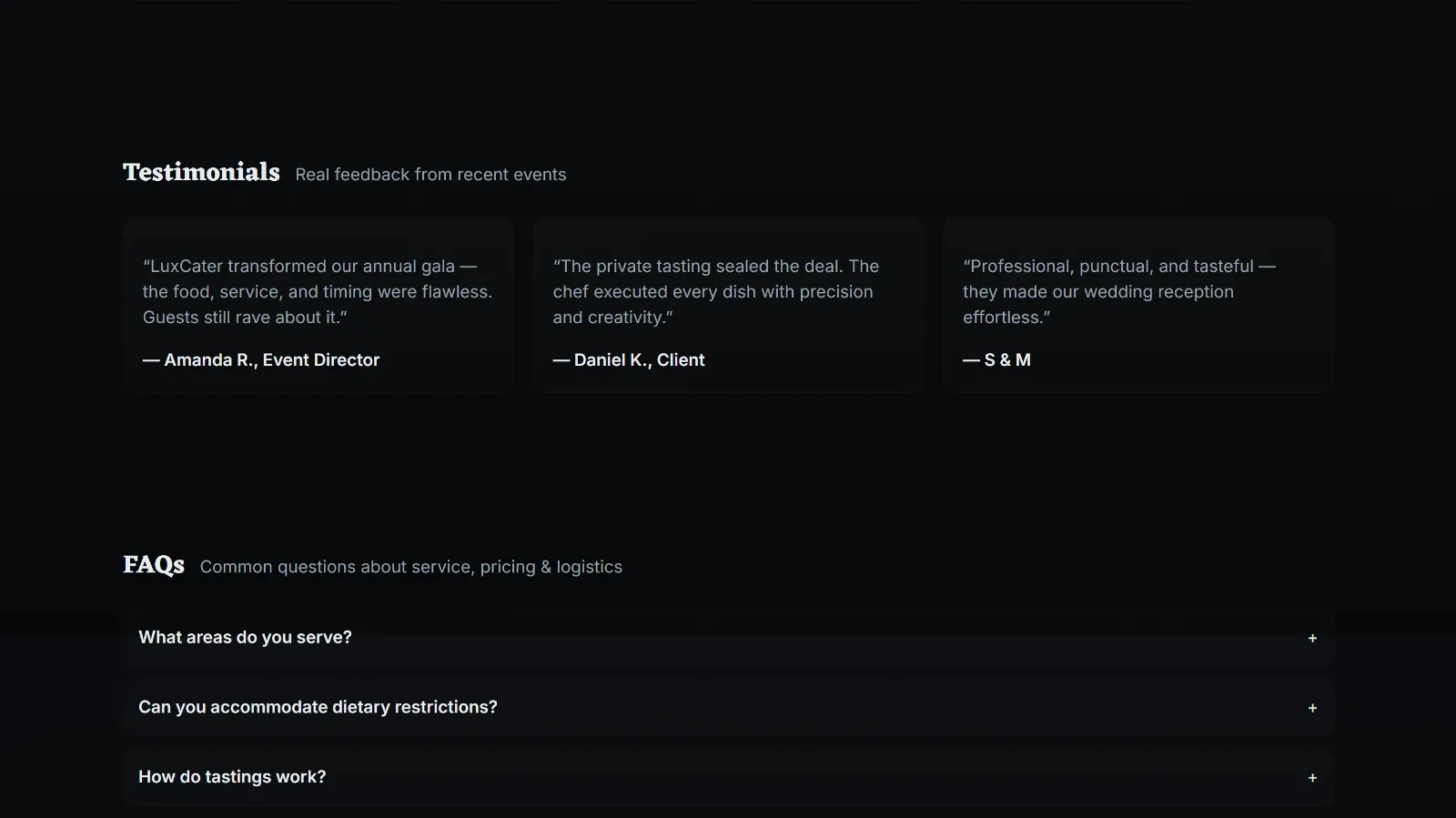Click the 'Common questions about service' subtitle
Image resolution: width=1456 pixels, height=818 pixels.
[410, 567]
